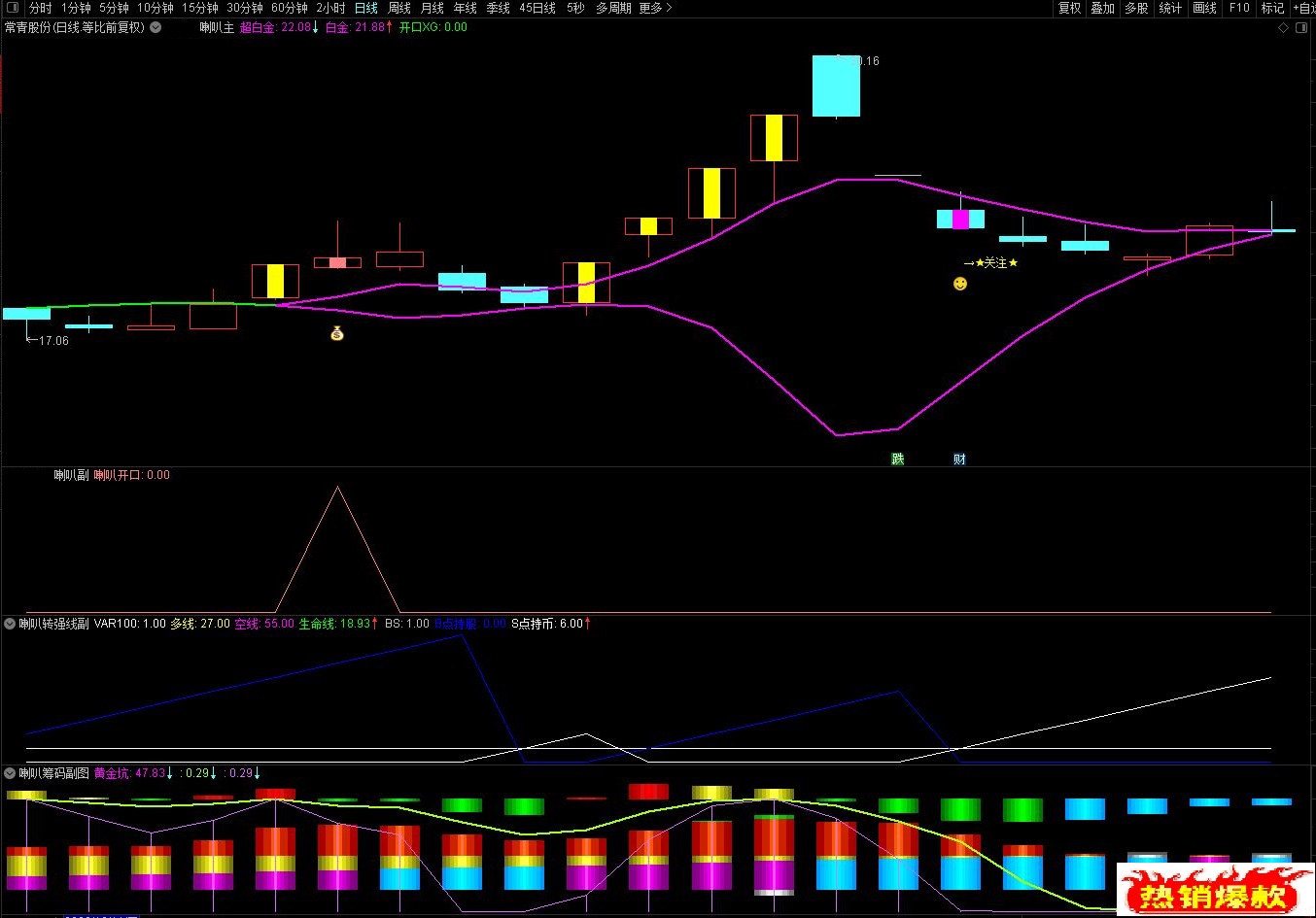Select the 1分钟 period

click(76, 8)
